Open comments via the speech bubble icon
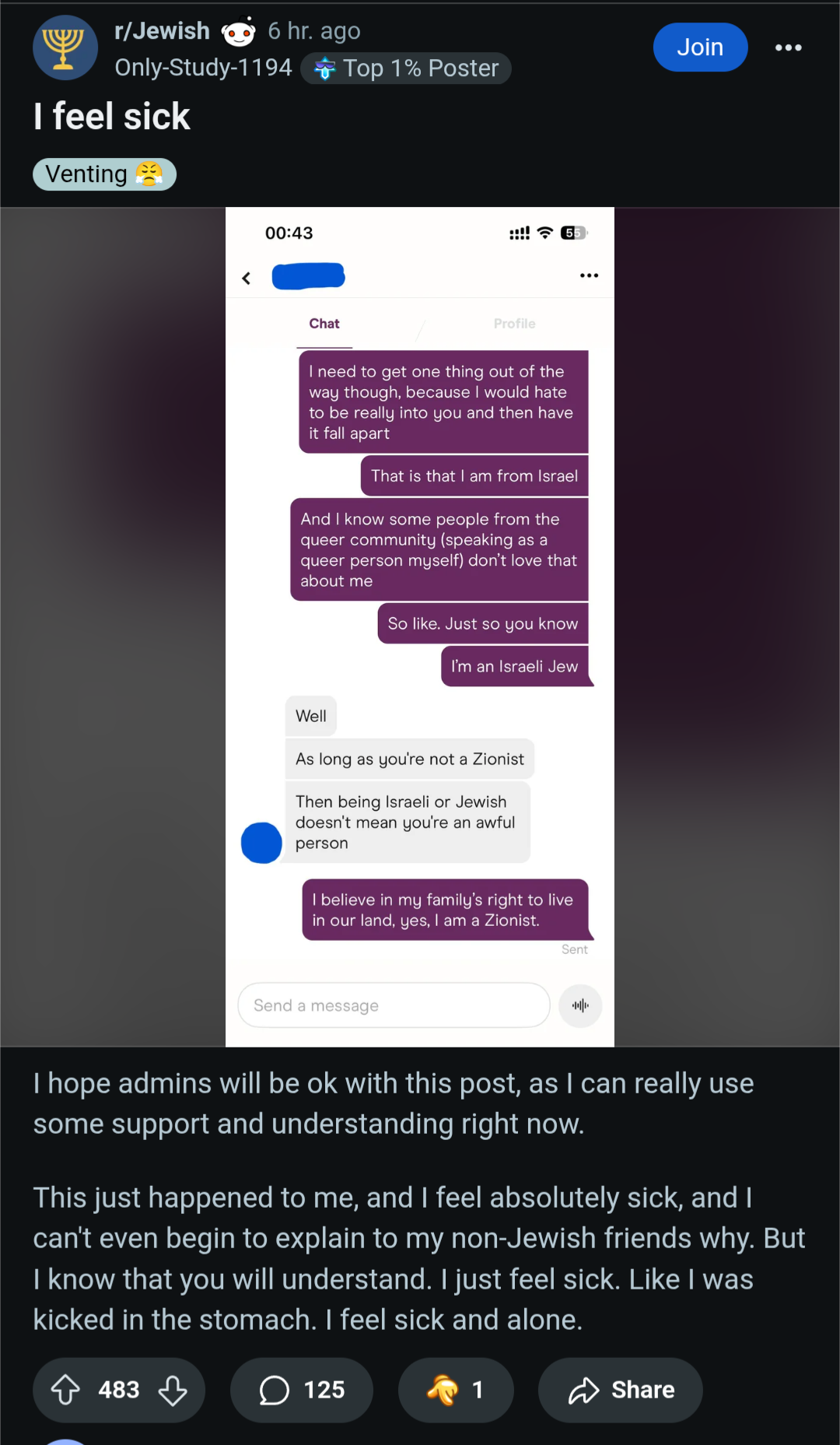 coord(274,1390)
